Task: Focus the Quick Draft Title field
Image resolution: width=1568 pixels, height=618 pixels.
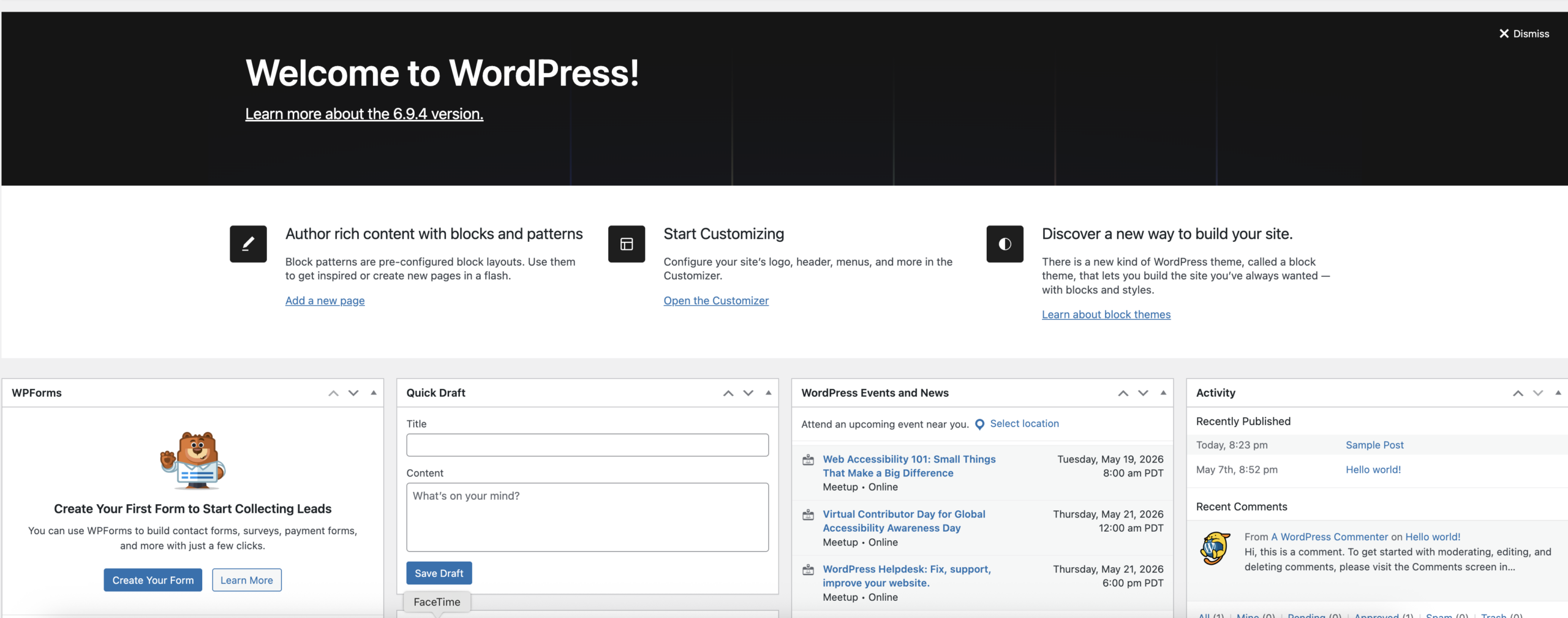Action: [x=587, y=445]
